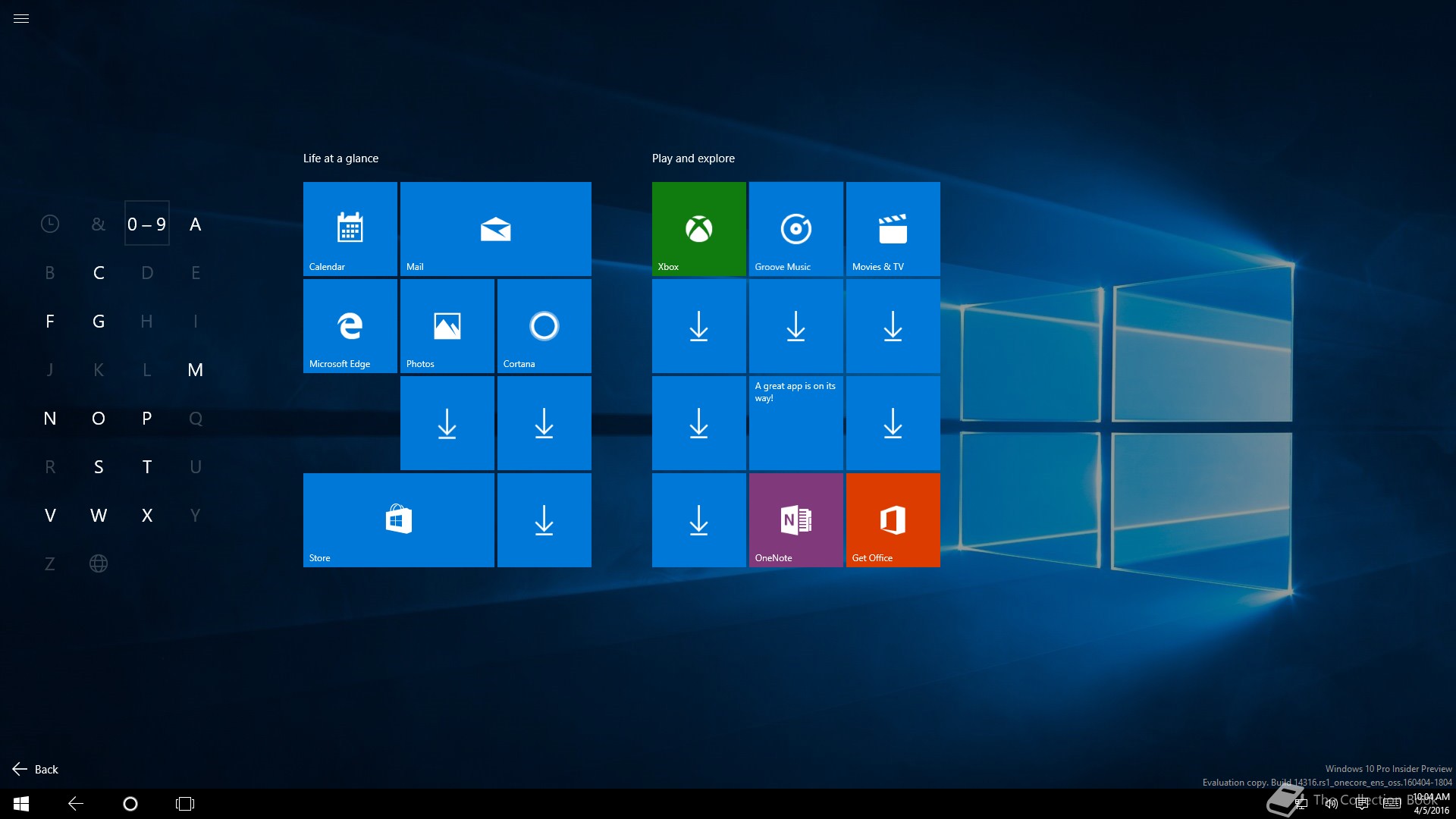Jump to apps starting with X
Screen dimensions: 1456x819
tap(147, 515)
